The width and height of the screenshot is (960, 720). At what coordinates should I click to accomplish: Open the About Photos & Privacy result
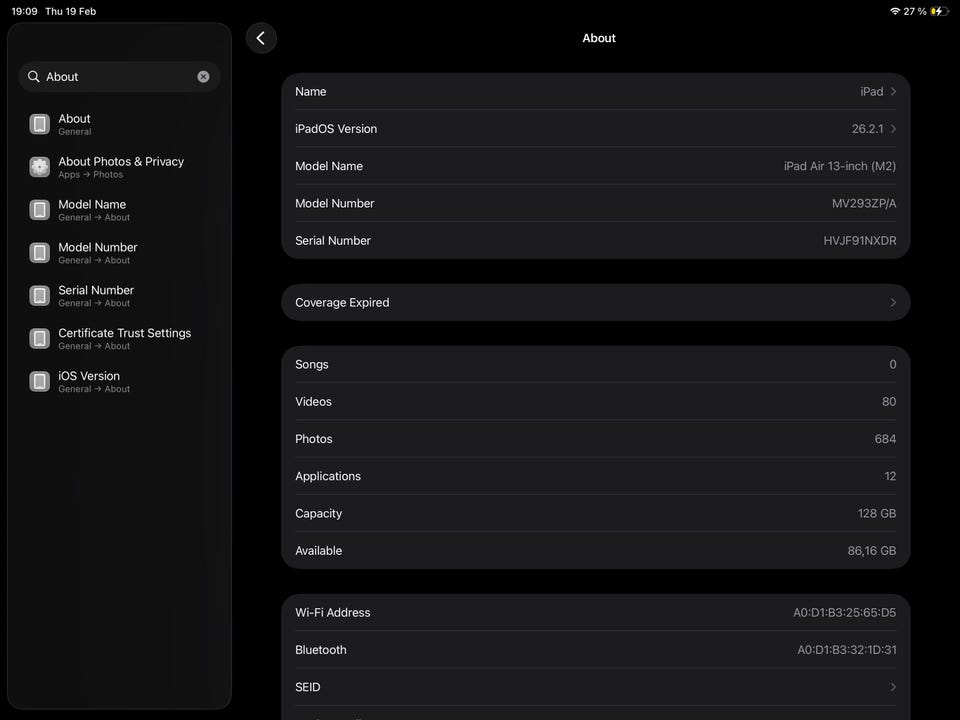click(x=119, y=167)
